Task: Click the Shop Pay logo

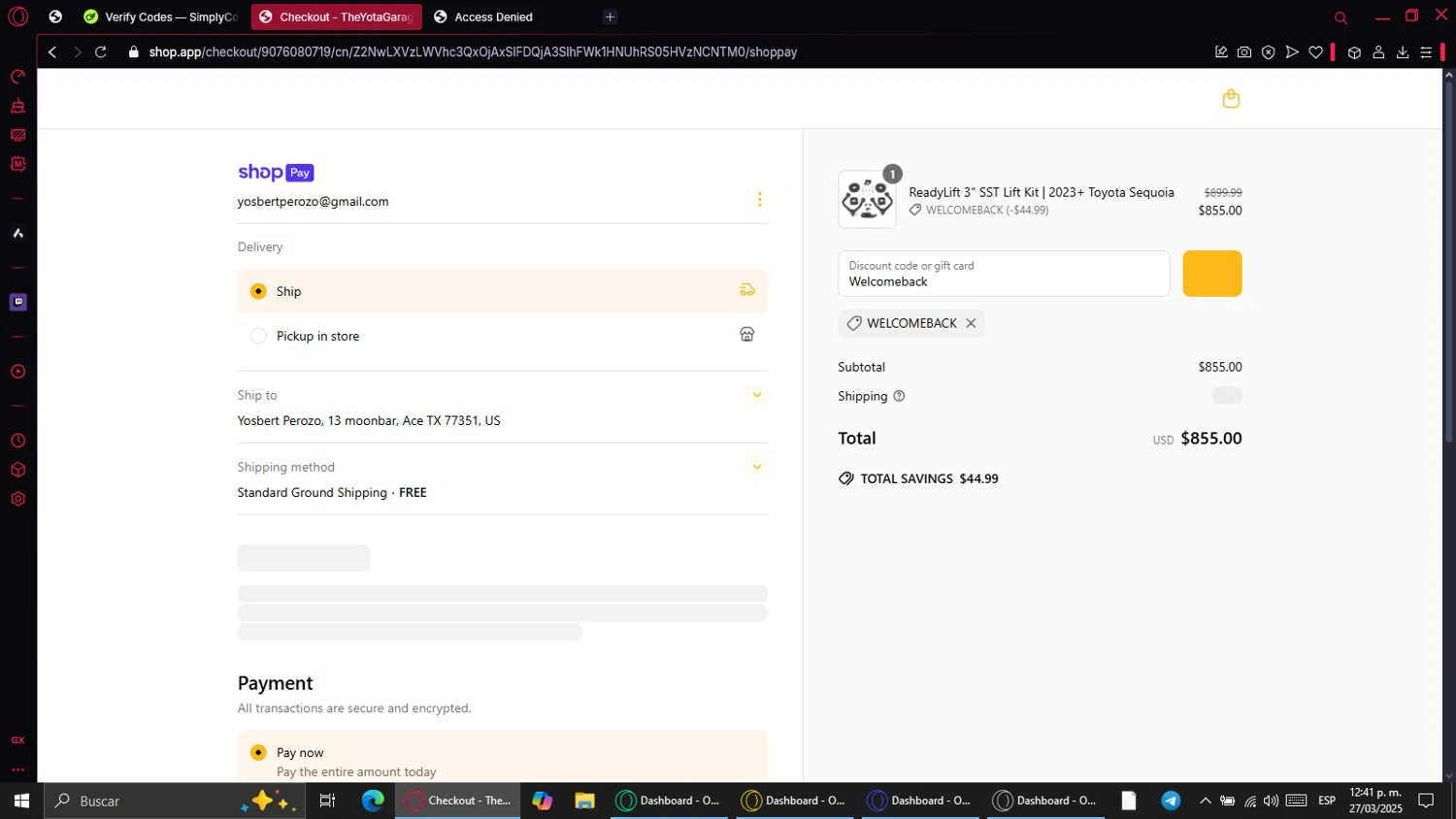Action: (276, 173)
